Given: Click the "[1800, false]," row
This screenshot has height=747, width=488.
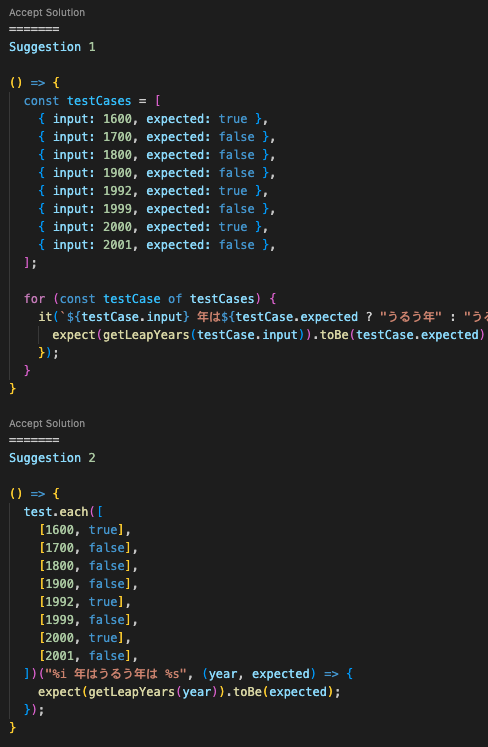Looking at the screenshot, I should [89, 566].
